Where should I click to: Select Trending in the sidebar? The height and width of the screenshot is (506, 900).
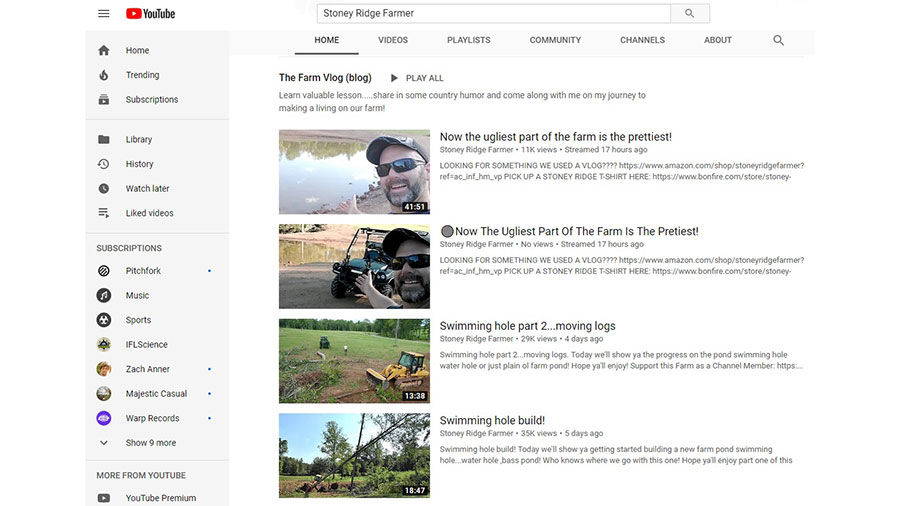[x=142, y=75]
